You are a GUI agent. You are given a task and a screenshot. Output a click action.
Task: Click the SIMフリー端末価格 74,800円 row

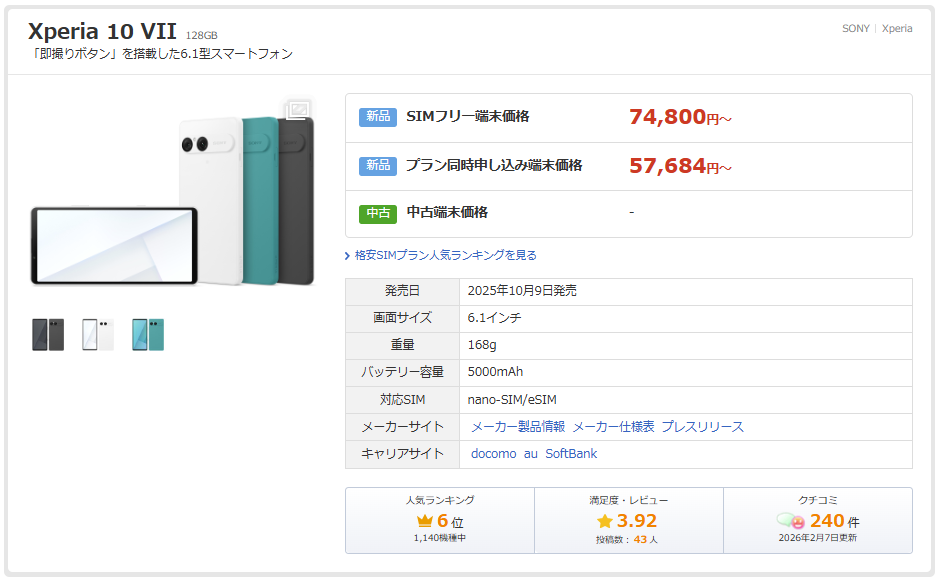pos(628,118)
